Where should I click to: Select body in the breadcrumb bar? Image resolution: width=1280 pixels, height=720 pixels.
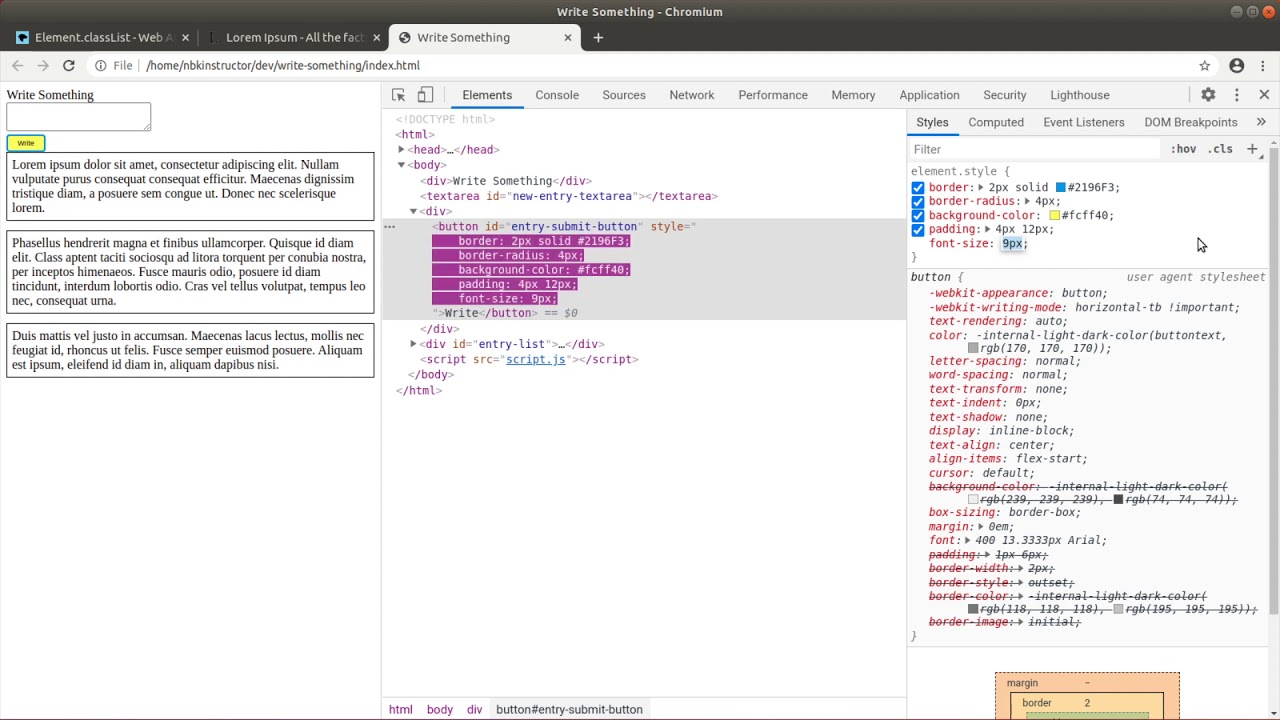click(x=440, y=709)
